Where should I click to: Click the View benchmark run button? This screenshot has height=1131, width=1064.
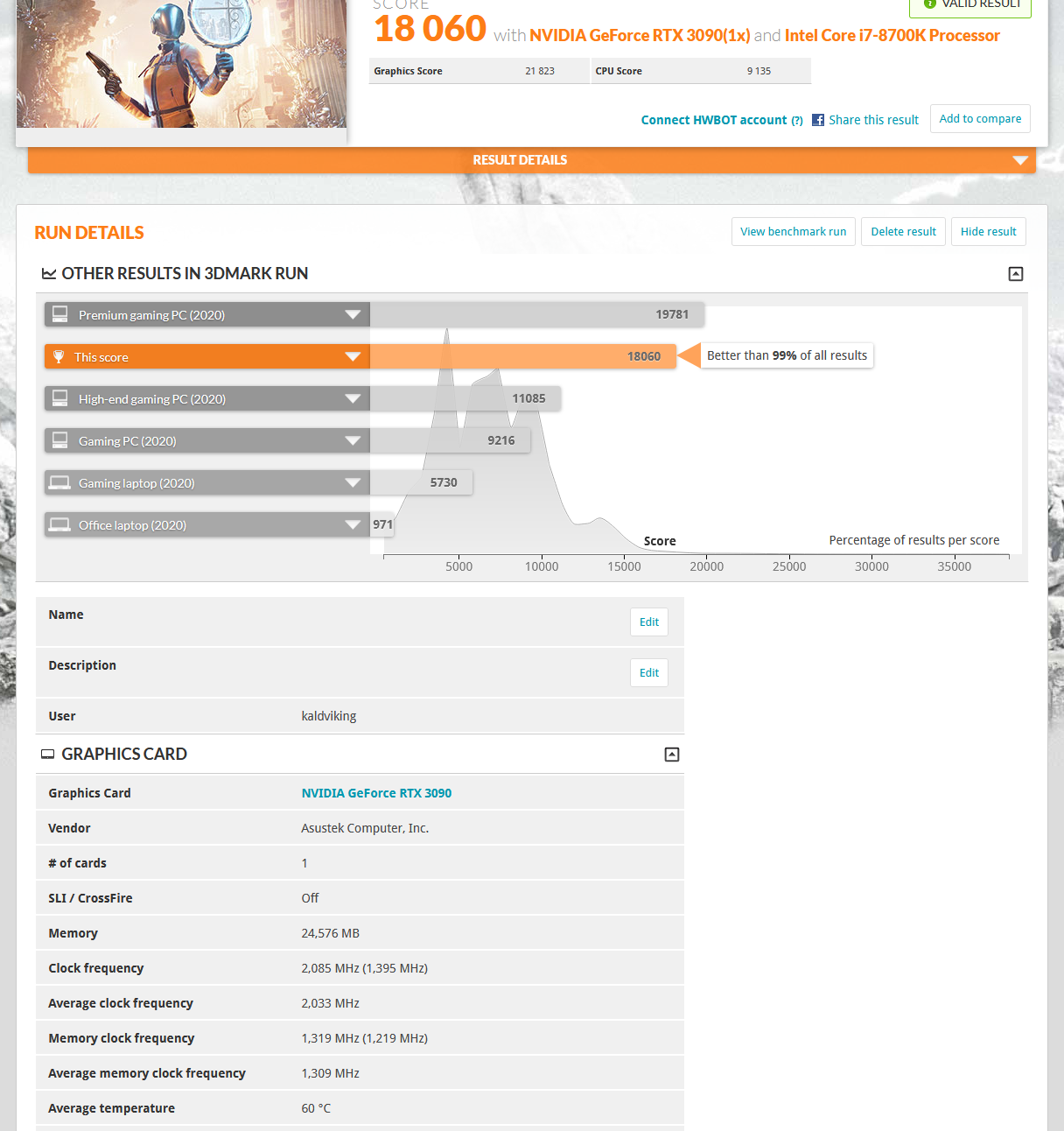pos(794,232)
